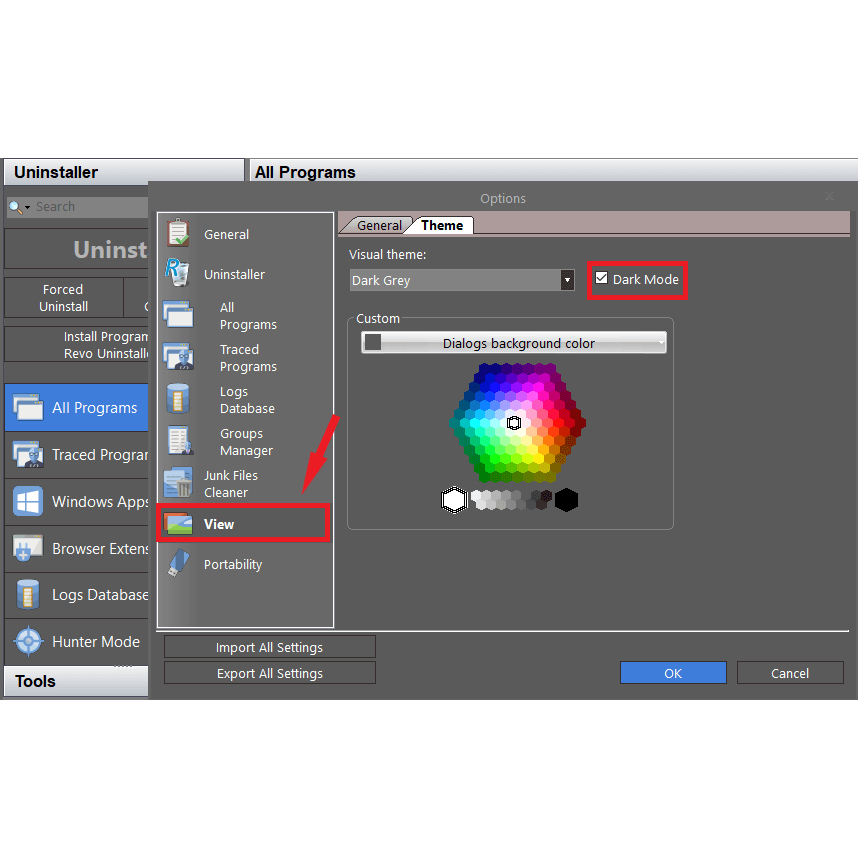Click OK to apply options

point(673,673)
